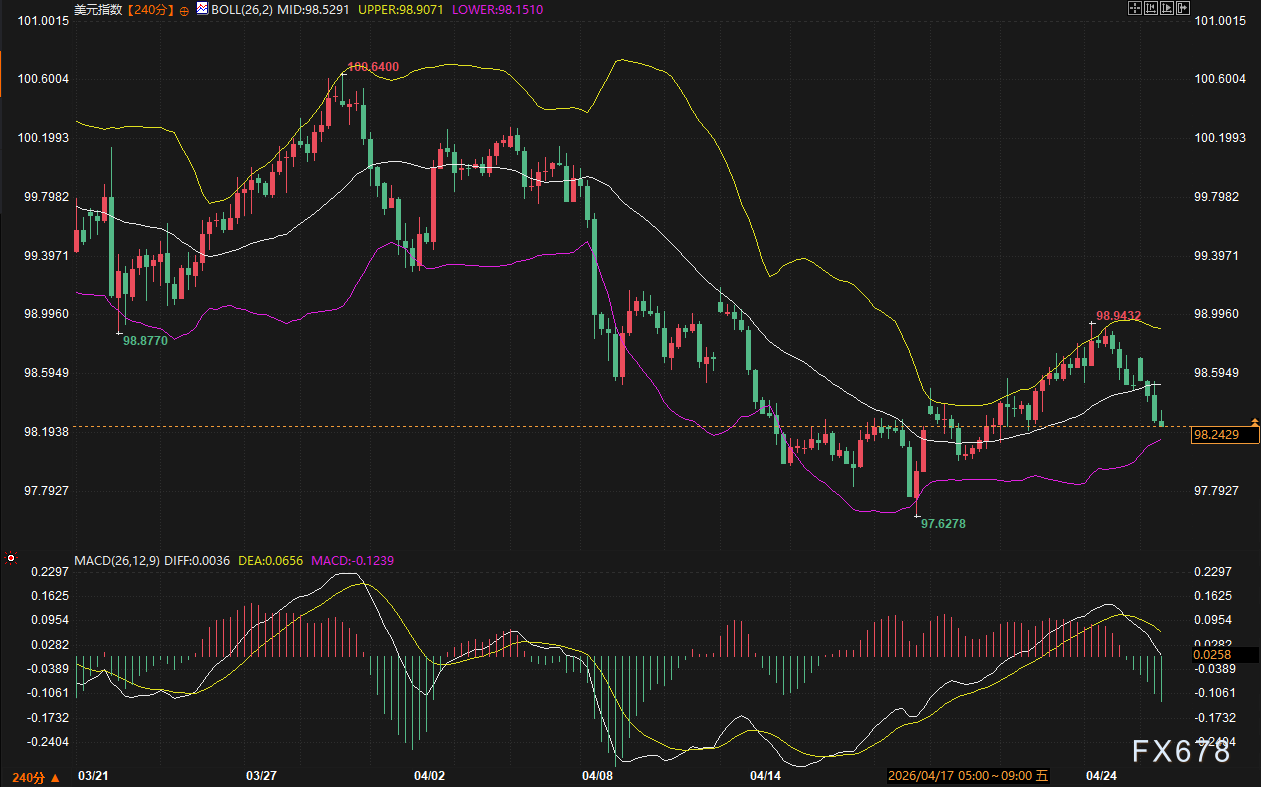The height and width of the screenshot is (787, 1261).
Task: Click the 97.6278 low price label
Action: (x=943, y=523)
